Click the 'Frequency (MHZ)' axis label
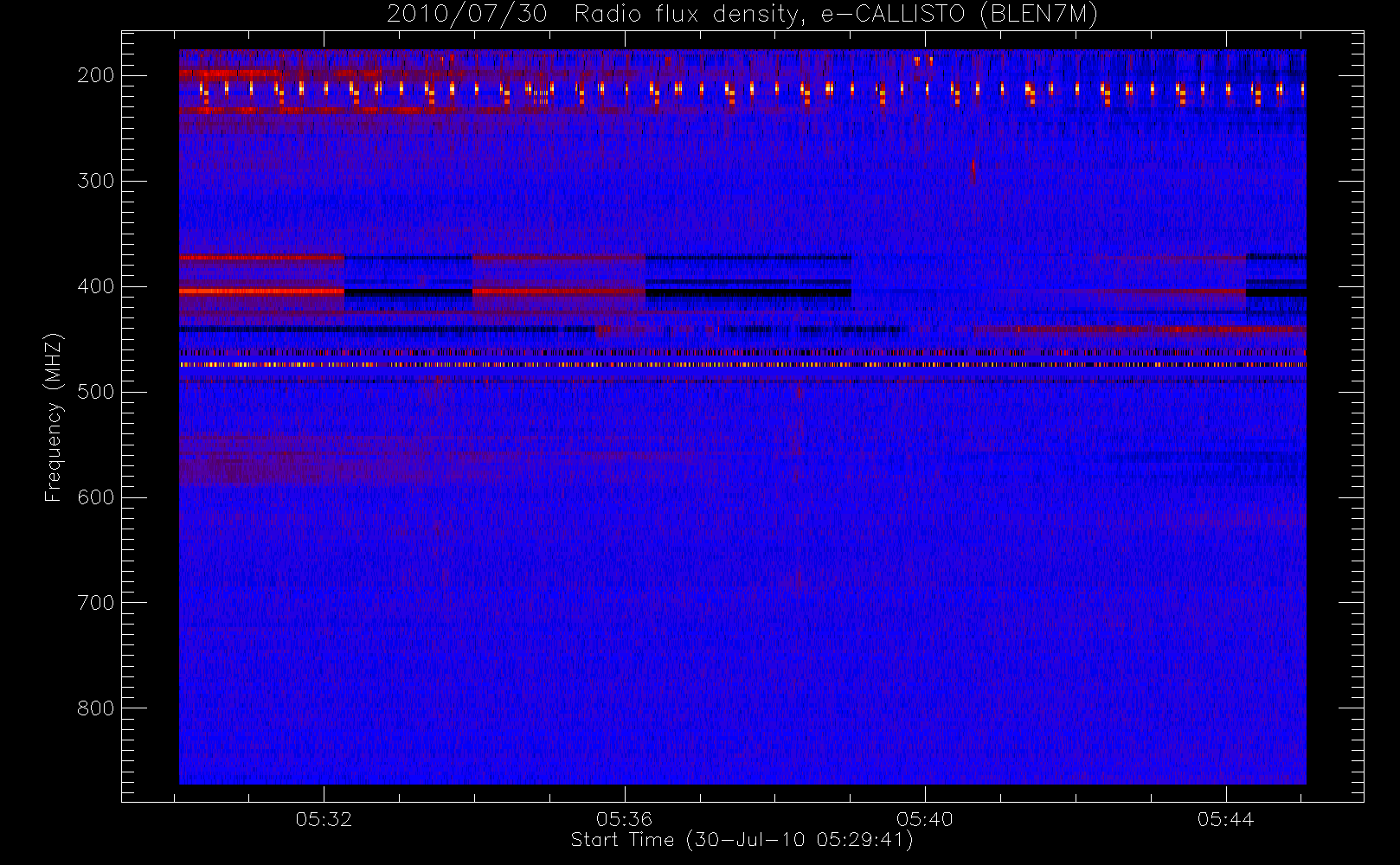This screenshot has height=865, width=1400. coord(54,417)
